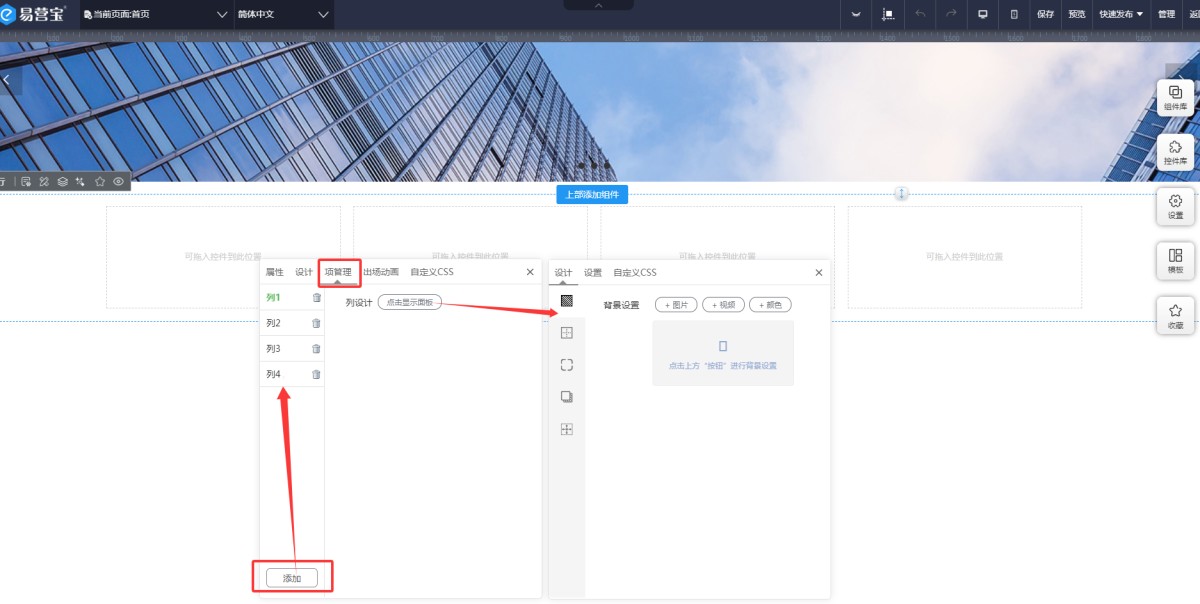This screenshot has height=604, width=1200.
Task: Click the 上部添加组件 button
Action: point(592,194)
